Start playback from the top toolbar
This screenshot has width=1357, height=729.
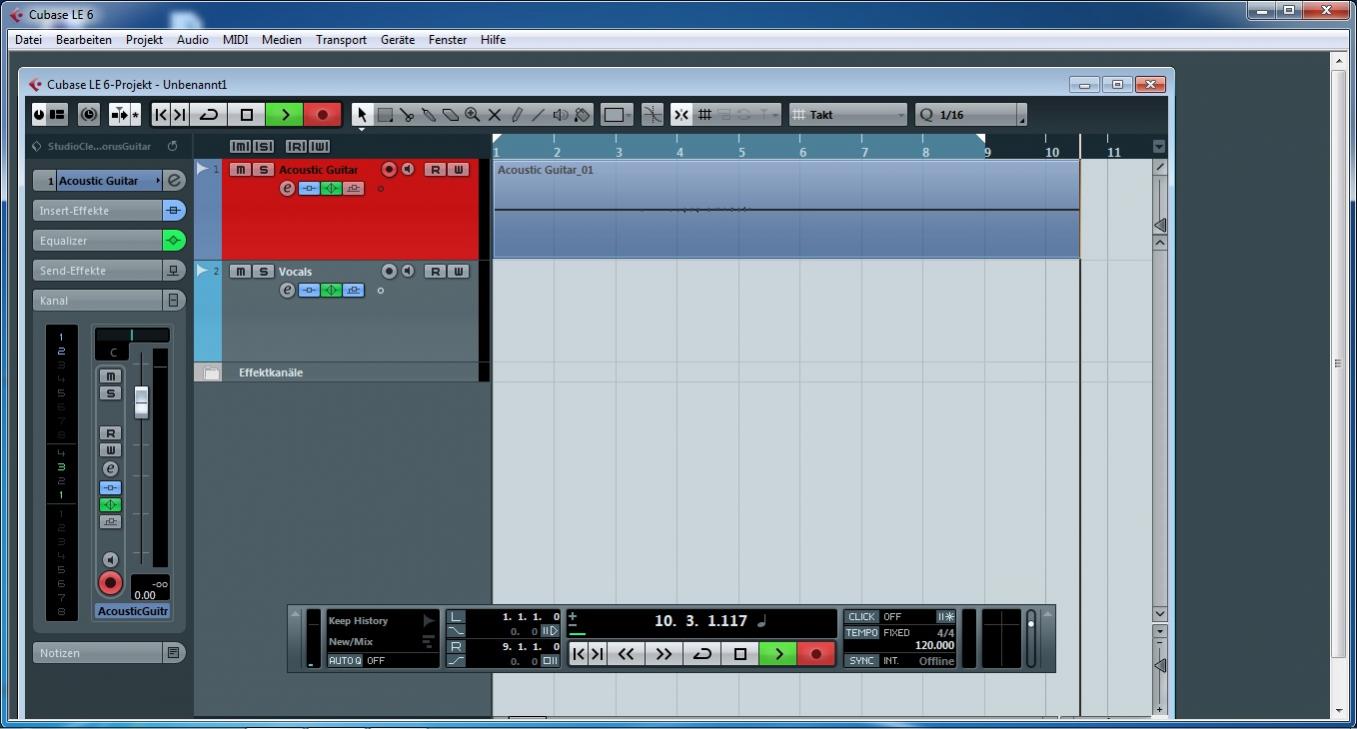(x=284, y=115)
